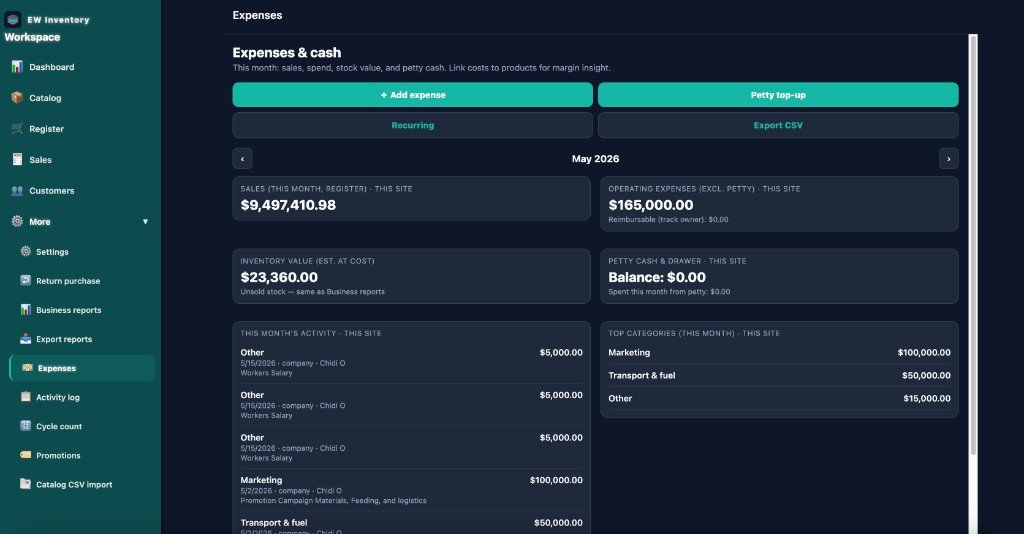Screen dimensions: 1024x534
Task: Click Unsold stock note text
Action: tap(312, 292)
